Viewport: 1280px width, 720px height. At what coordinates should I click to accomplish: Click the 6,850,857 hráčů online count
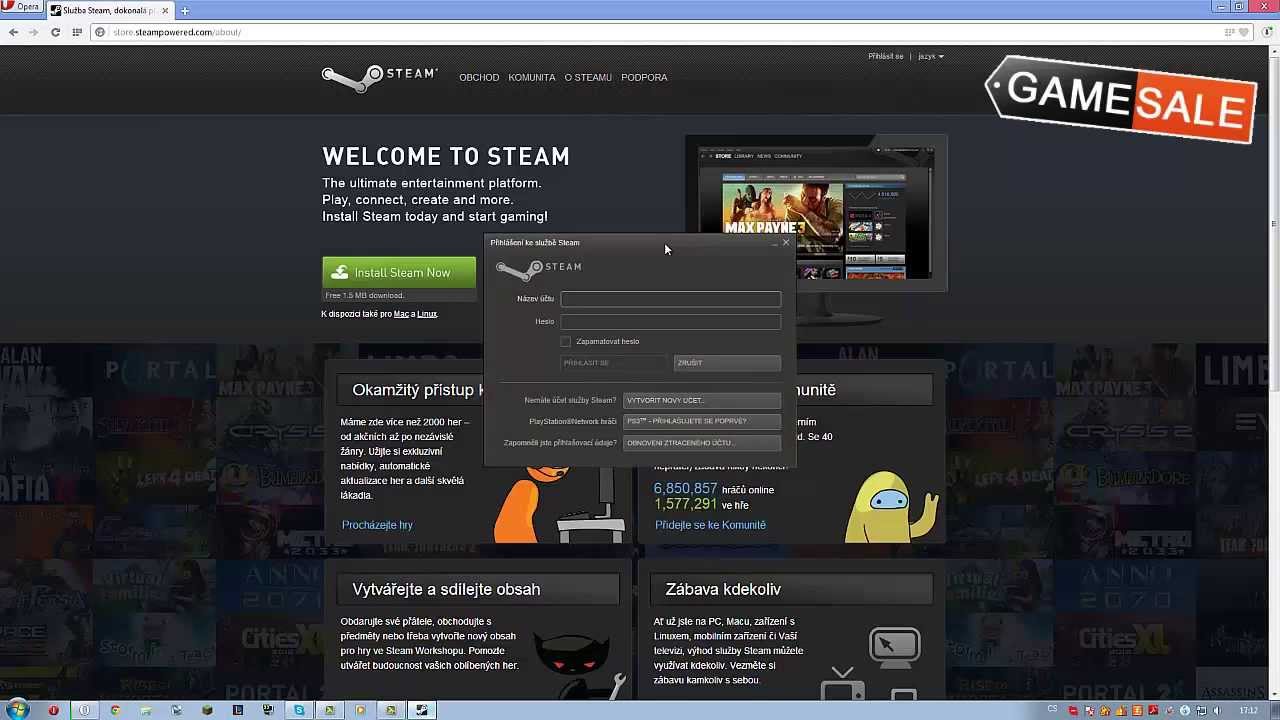(714, 489)
